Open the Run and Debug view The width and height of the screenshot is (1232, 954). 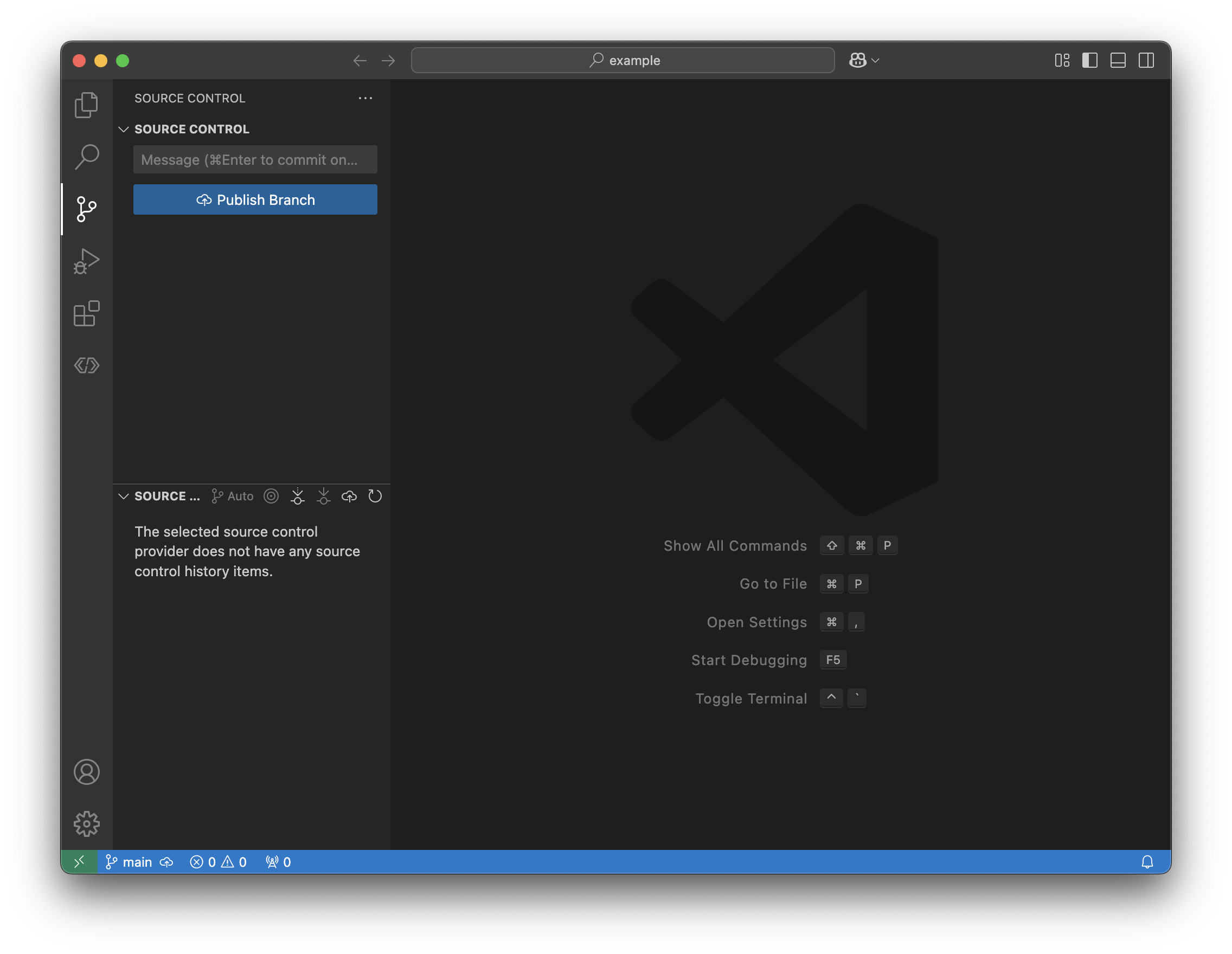pyautogui.click(x=86, y=261)
